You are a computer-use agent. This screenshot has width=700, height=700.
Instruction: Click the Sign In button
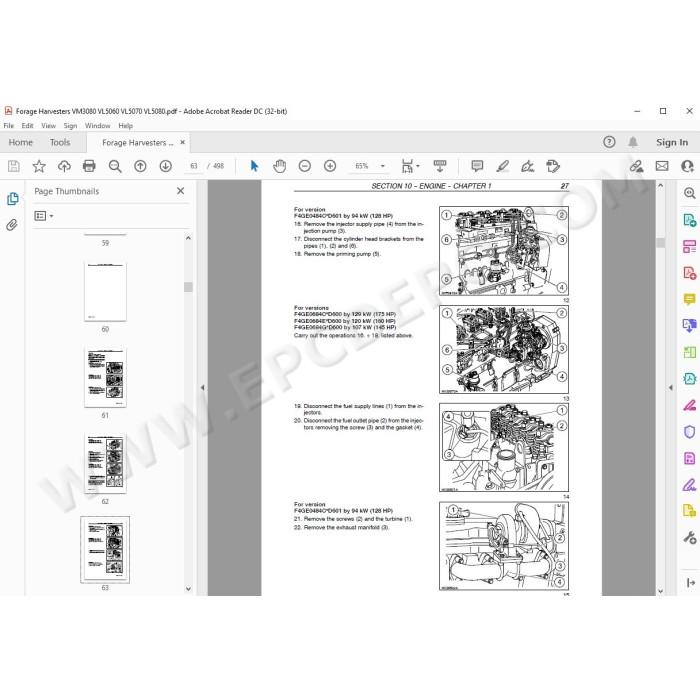(672, 142)
